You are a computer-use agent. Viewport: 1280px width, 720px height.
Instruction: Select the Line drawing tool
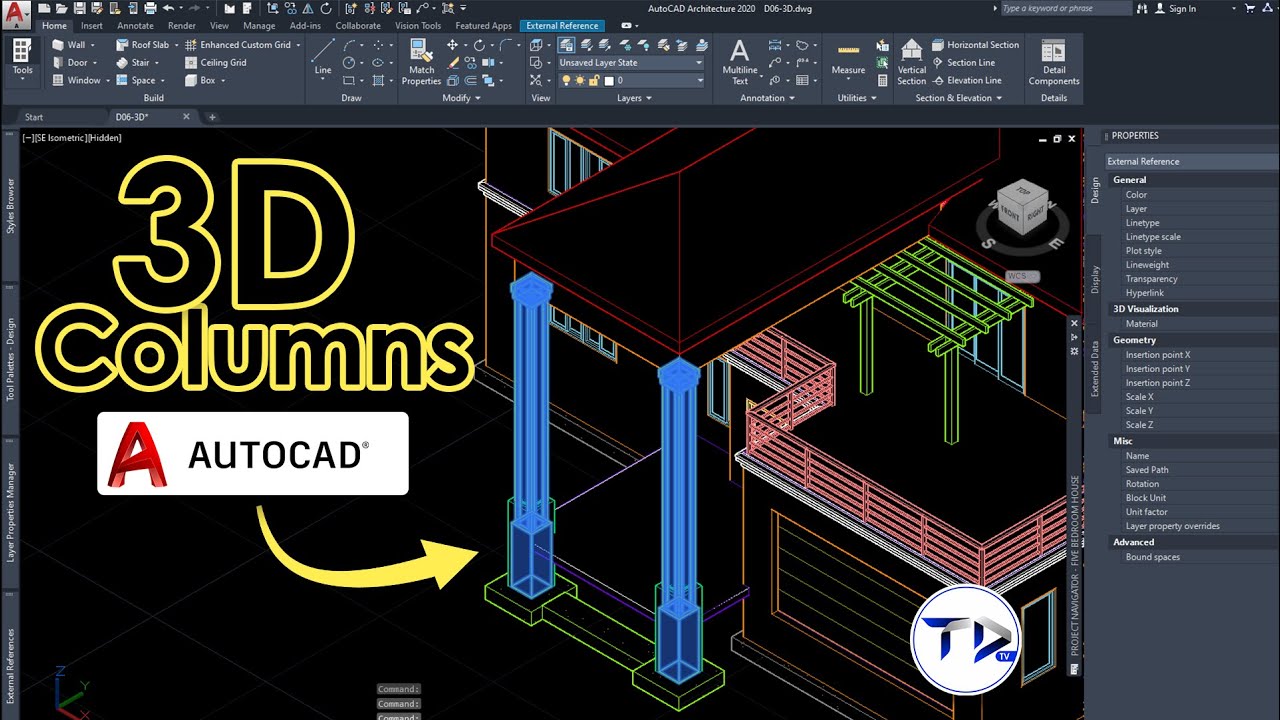[323, 57]
